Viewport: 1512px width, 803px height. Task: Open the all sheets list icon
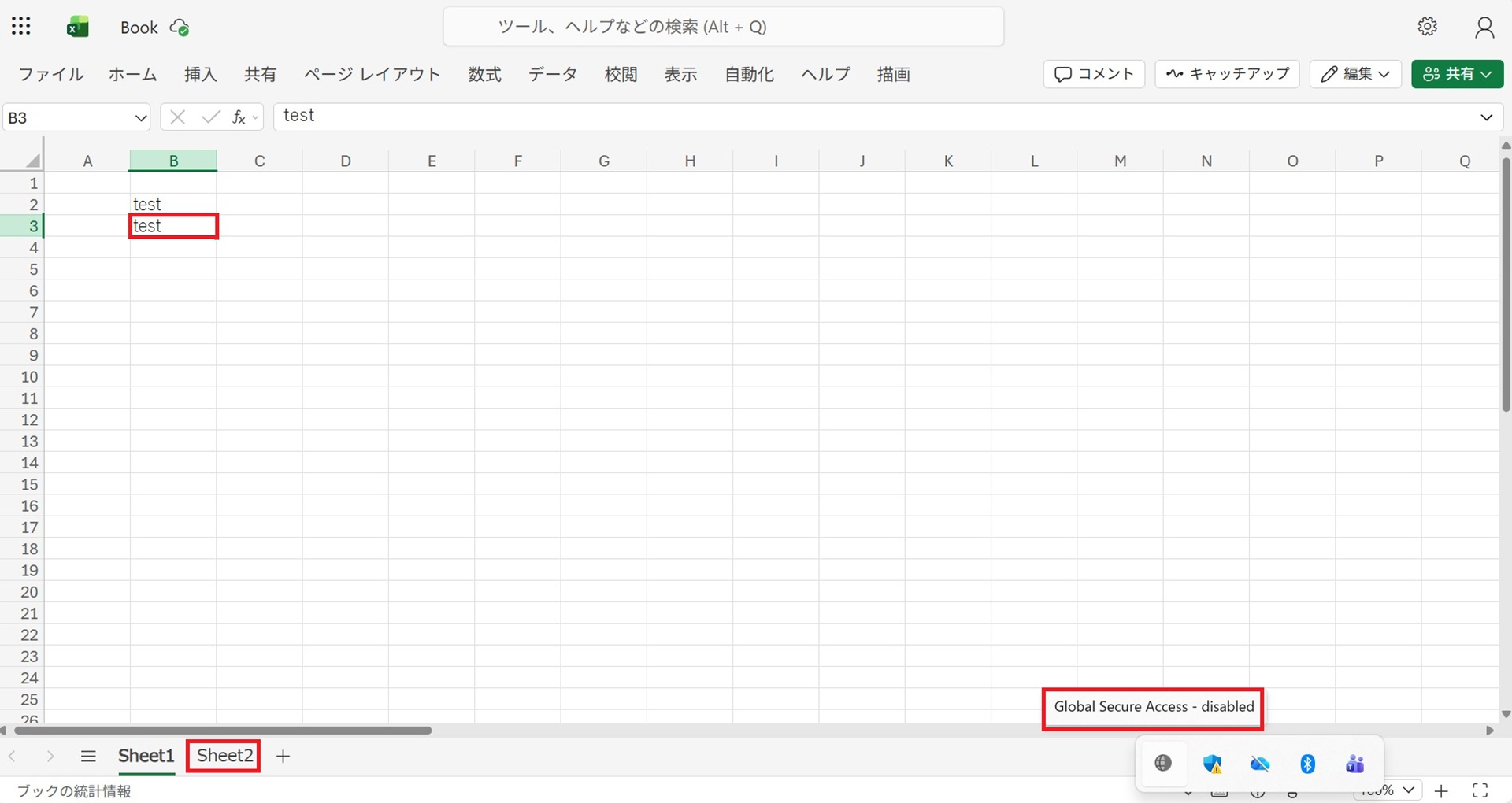click(88, 757)
